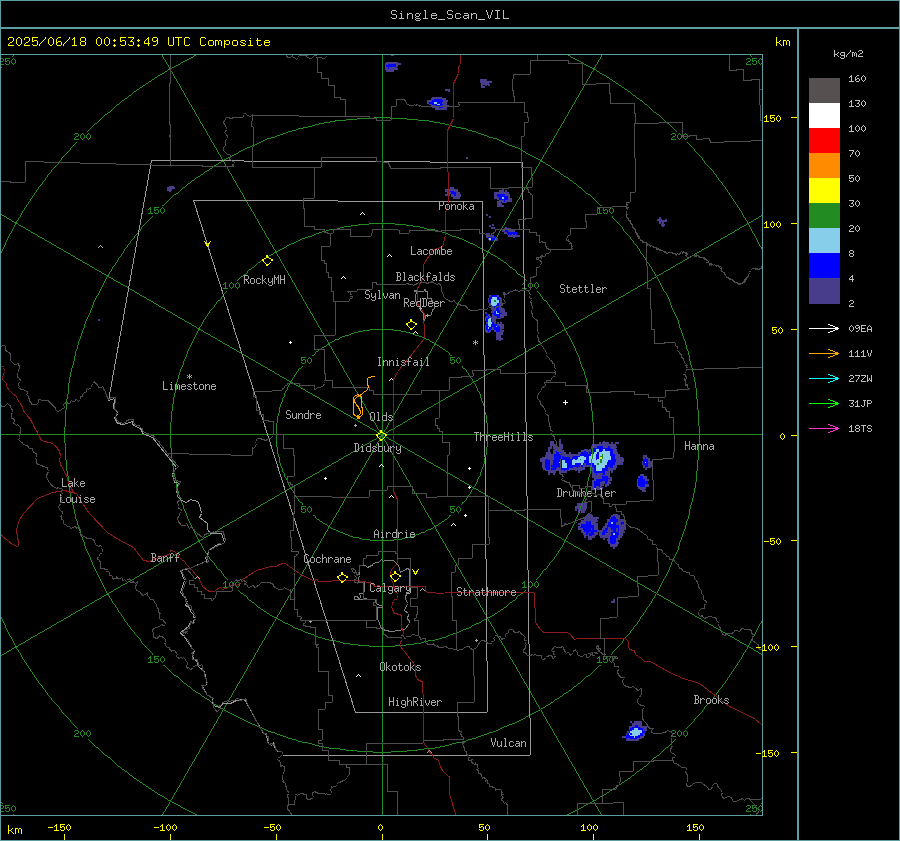Click the Cochrane city label
Image resolution: width=900 pixels, height=841 pixels.
327,559
